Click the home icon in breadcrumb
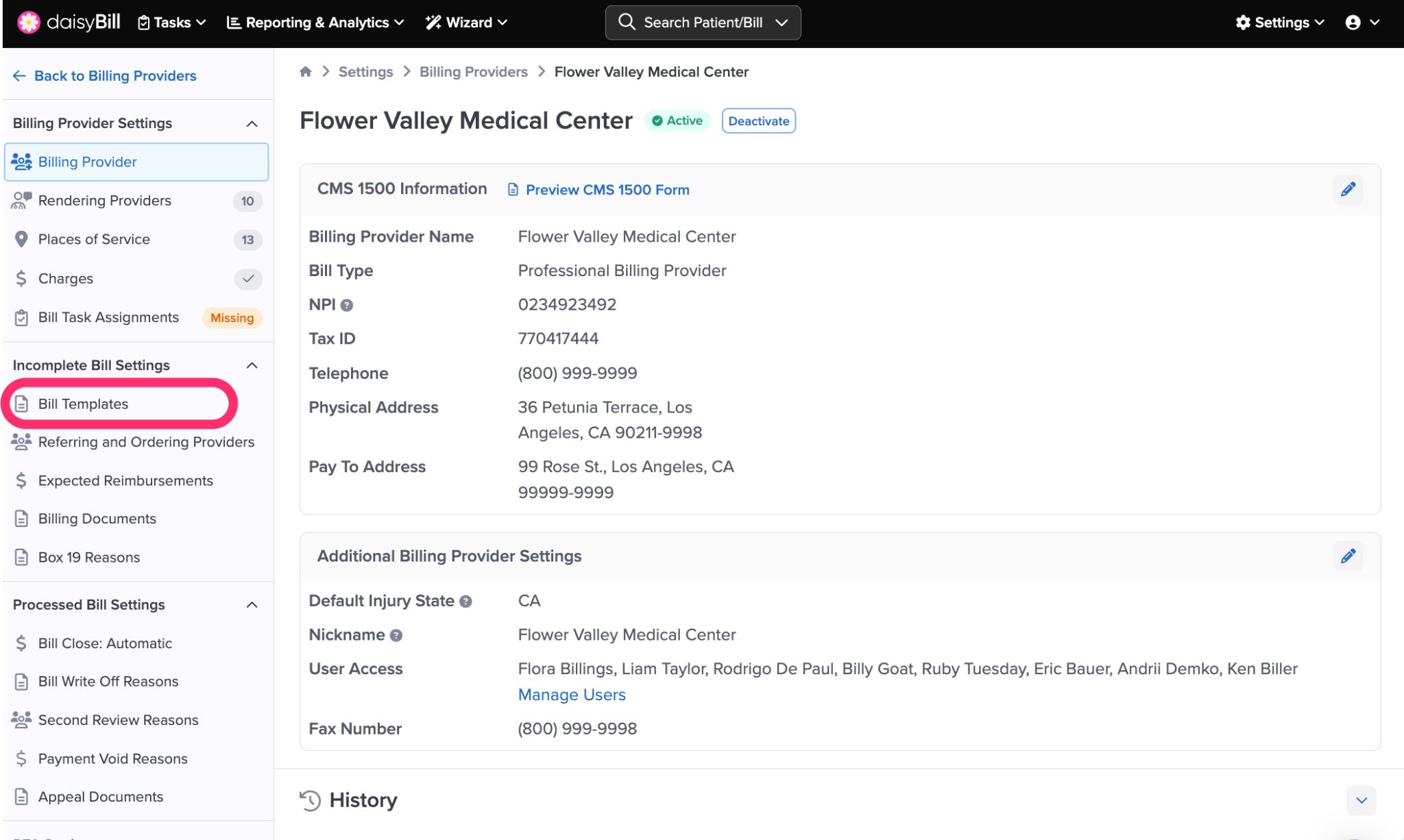Viewport: 1404px width, 840px height. tap(306, 72)
